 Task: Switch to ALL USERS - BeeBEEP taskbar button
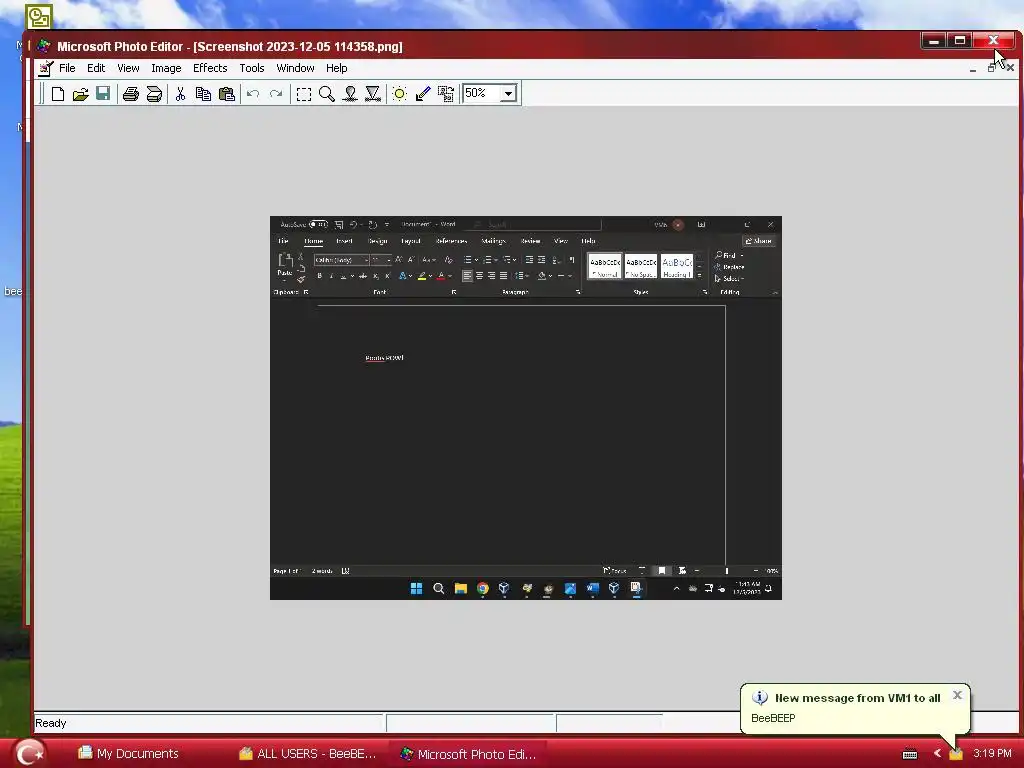point(308,754)
